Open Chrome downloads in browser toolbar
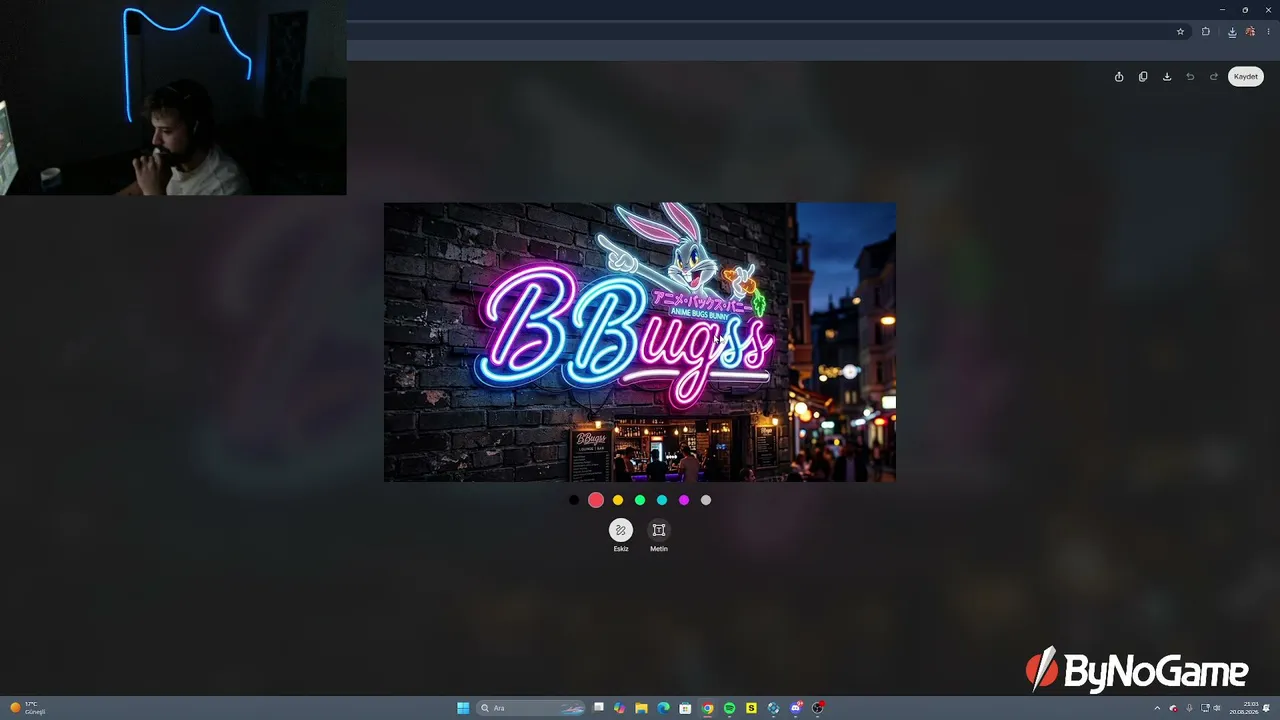The width and height of the screenshot is (1280, 720). point(1232,32)
